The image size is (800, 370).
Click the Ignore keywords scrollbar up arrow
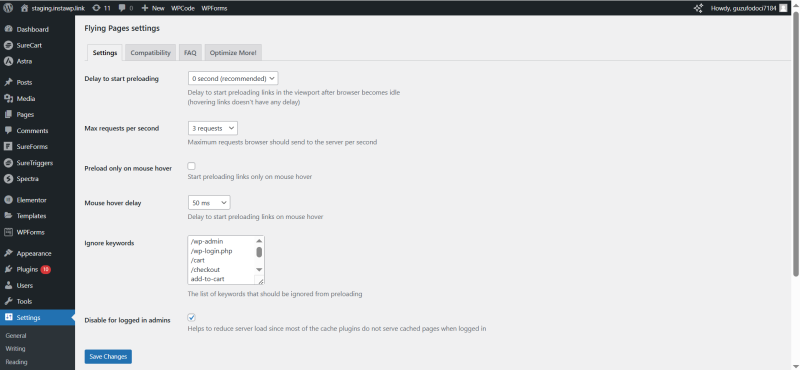259,241
